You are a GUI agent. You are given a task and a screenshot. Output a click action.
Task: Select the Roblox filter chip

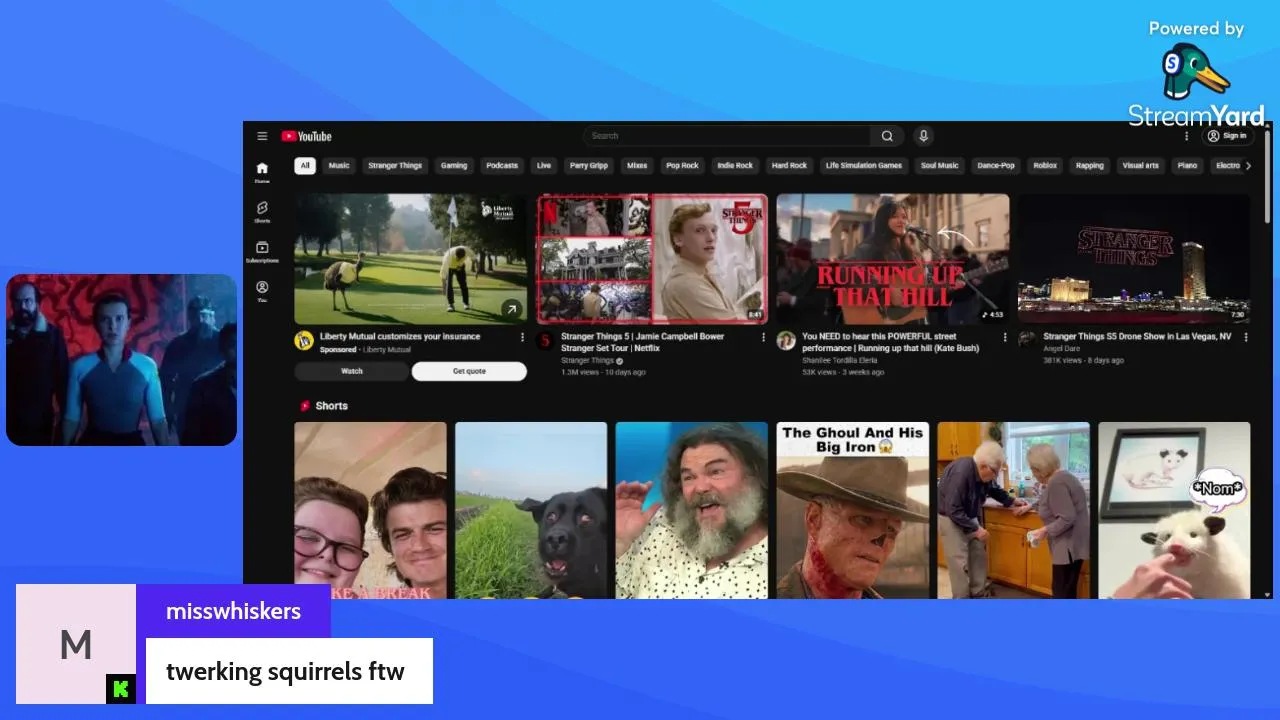pos(1045,166)
